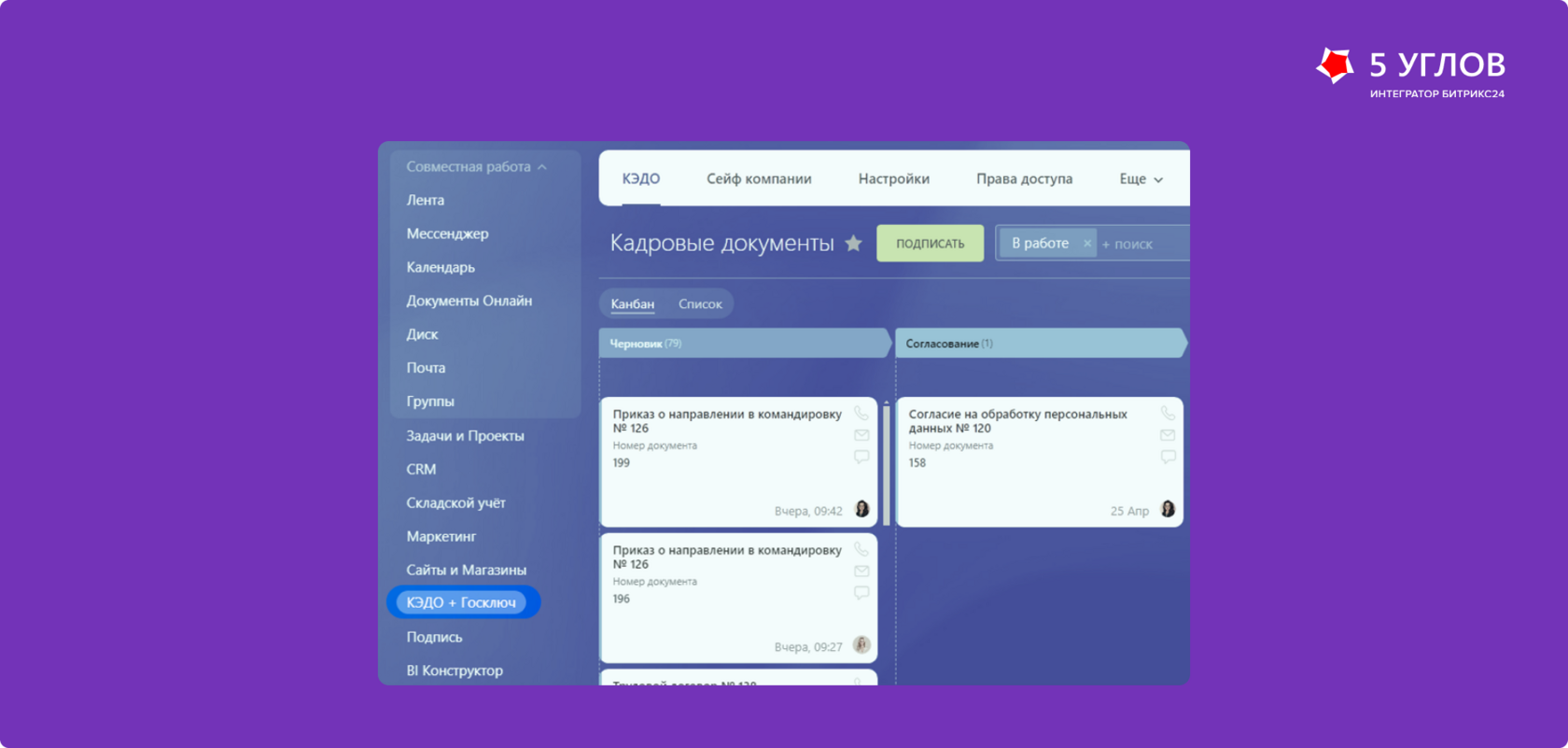This screenshot has width=1568, height=748.
Task: Click the 5 УГЛОВ logo
Action: pyautogui.click(x=1410, y=72)
